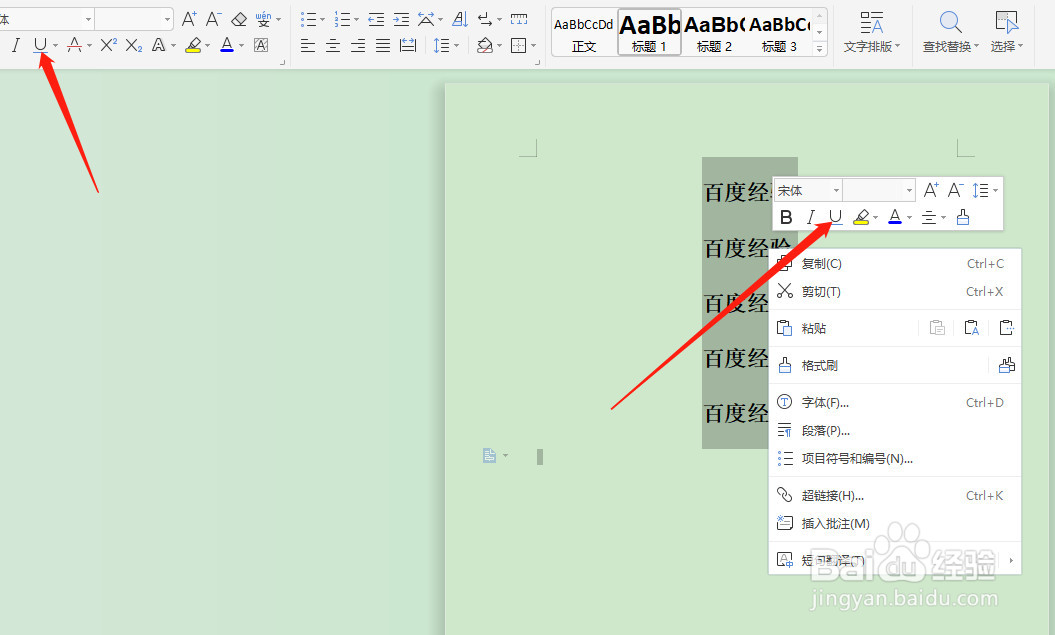Screen dimensions: 1055x635
Task: Apply the 标题 1 style
Action: coord(649,32)
